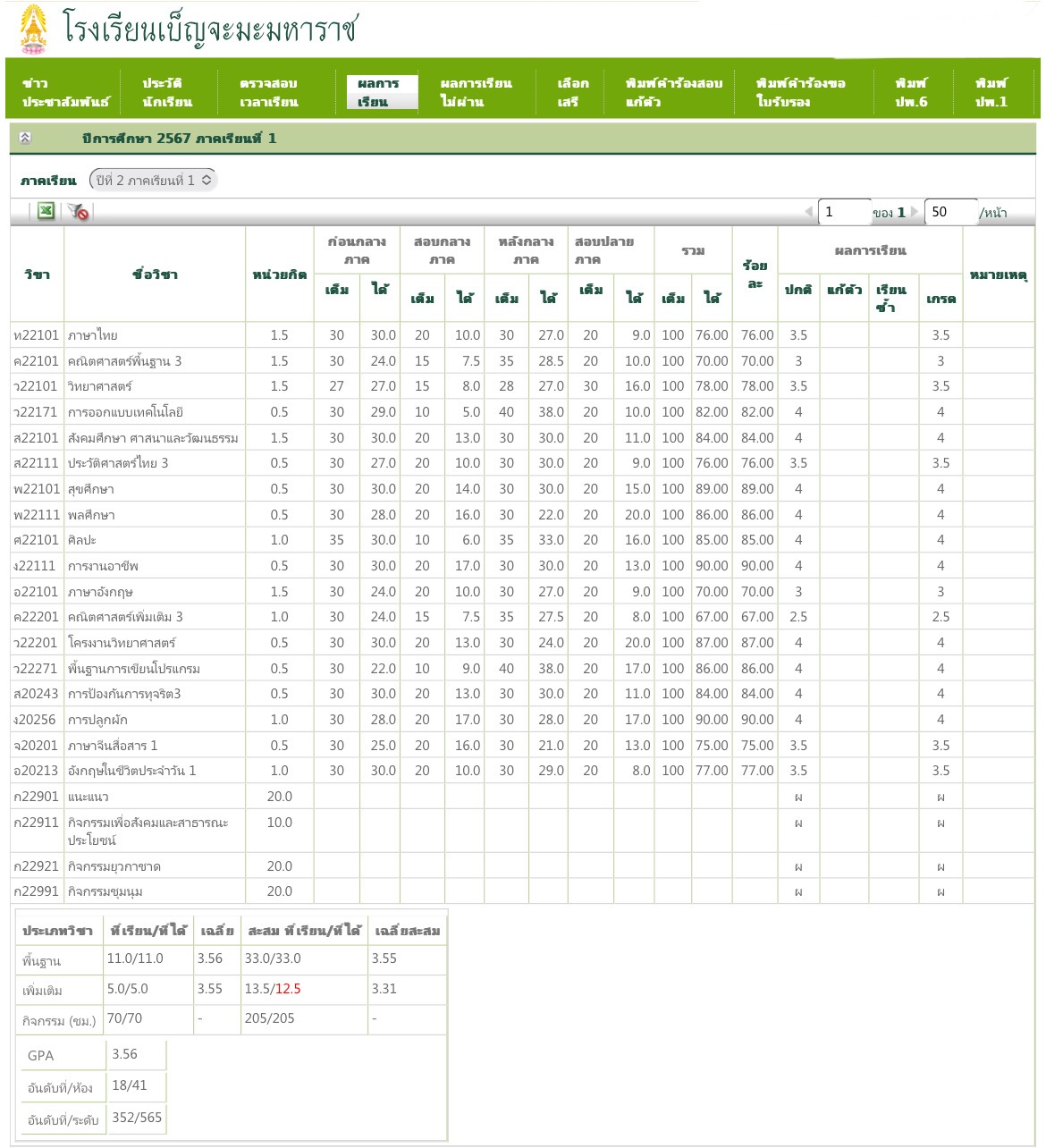Viewport: 1046px width, 1148px height.
Task: Collapse the ปีการศึกษา 2567 section arrow
Action: coord(25,138)
